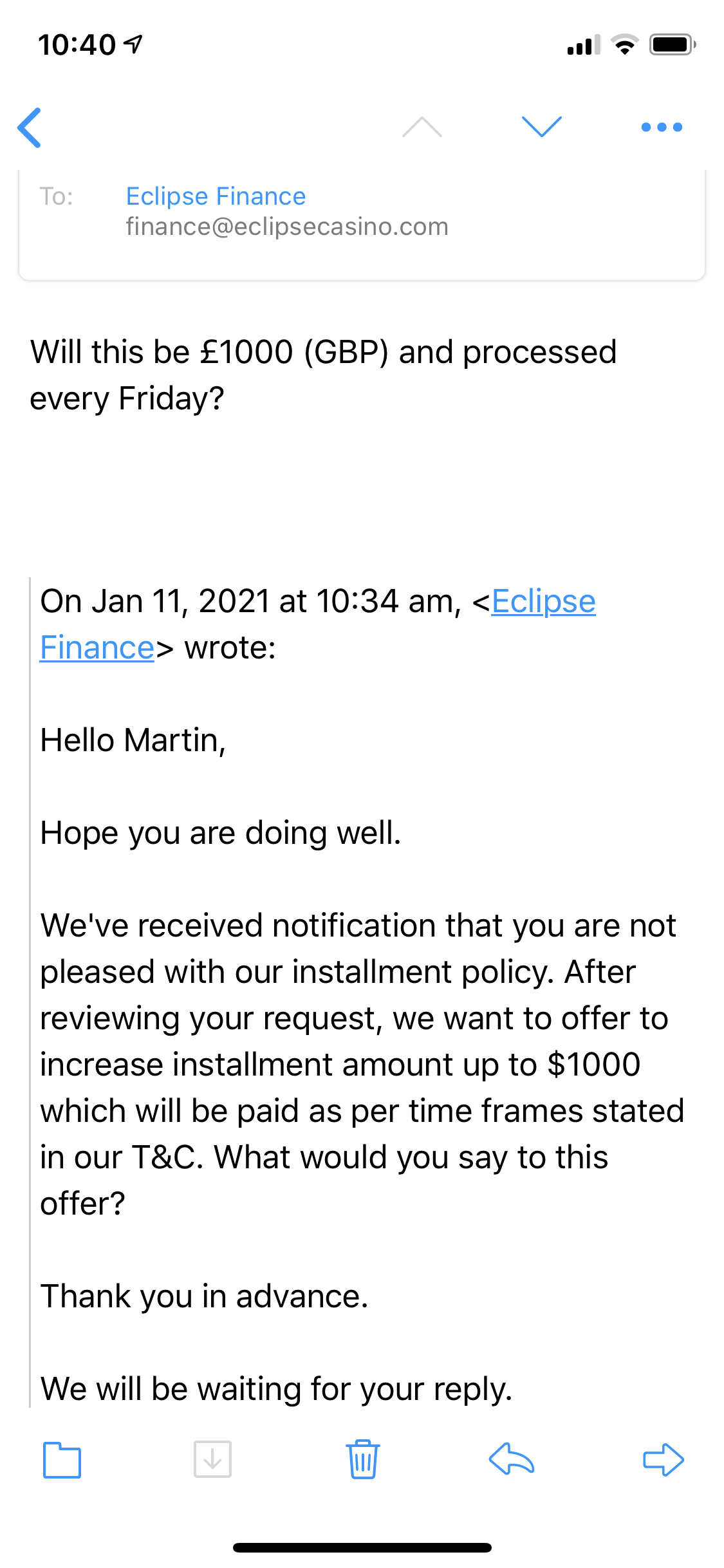Screen dimensions: 724x1568
Task: Tap the 'To:' recipient label
Action: [57, 196]
